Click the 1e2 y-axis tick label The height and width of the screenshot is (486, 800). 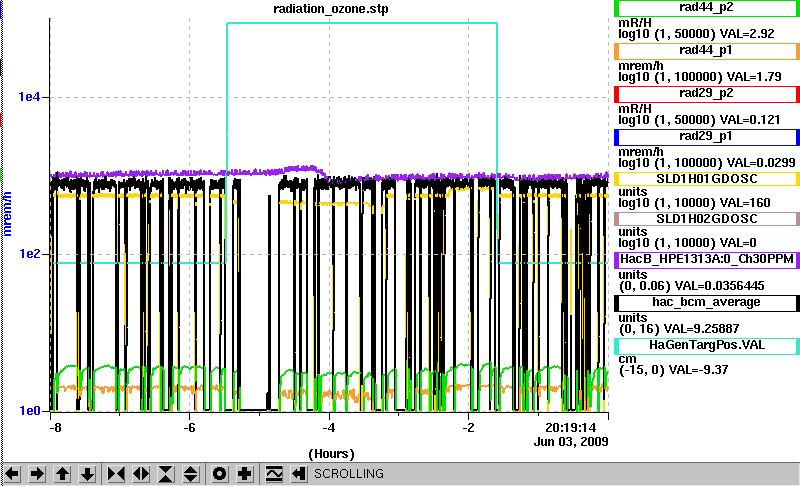[29, 253]
